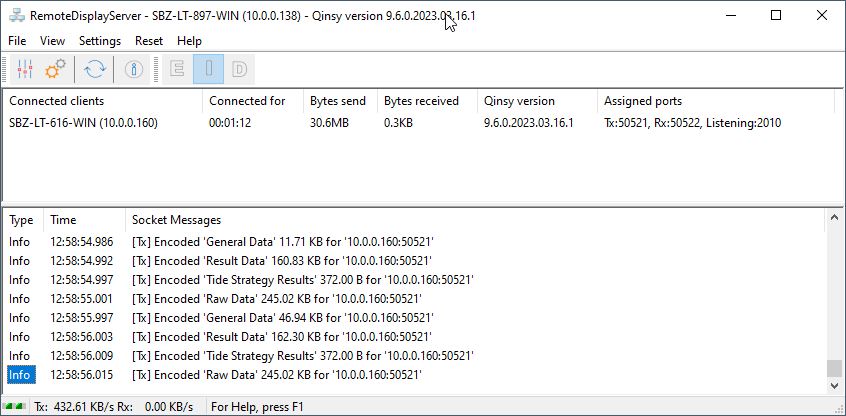The width and height of the screenshot is (846, 416).
Task: Toggle the 'D' debug filter button
Action: [x=239, y=69]
